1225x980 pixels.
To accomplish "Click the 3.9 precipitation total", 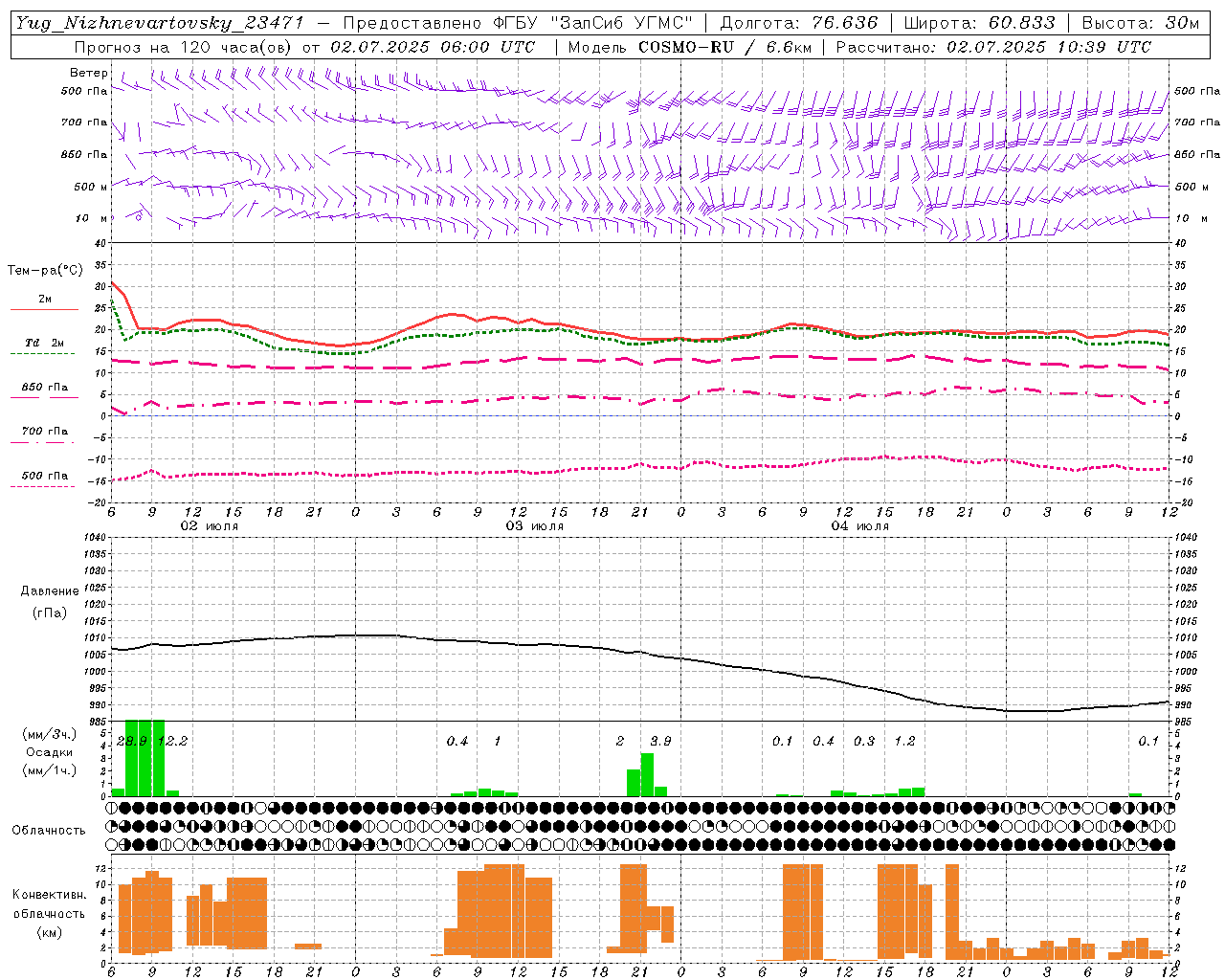I will click(660, 741).
